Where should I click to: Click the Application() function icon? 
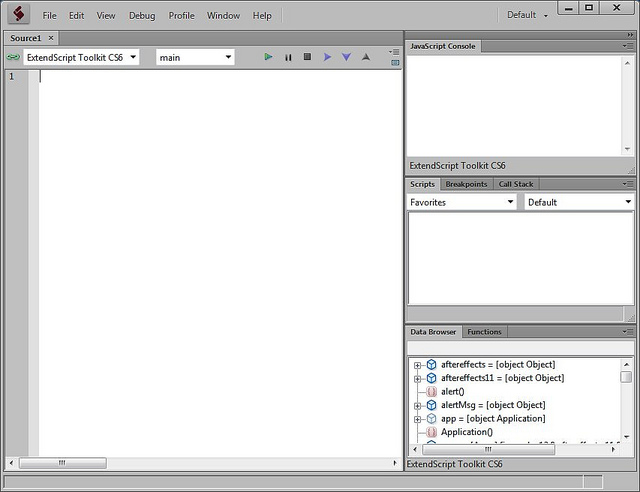point(431,432)
